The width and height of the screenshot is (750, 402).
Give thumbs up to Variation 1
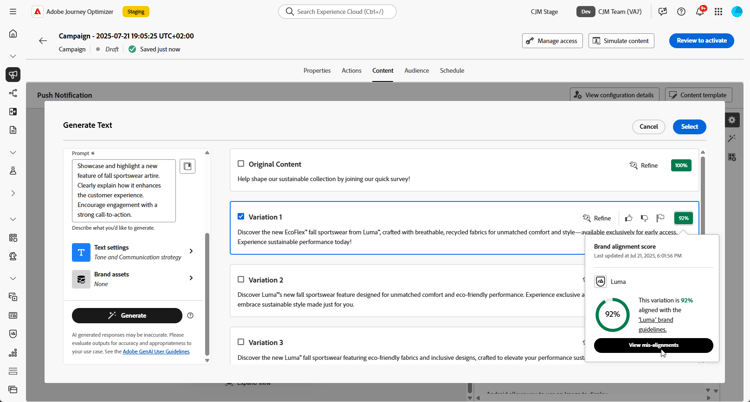(x=629, y=218)
